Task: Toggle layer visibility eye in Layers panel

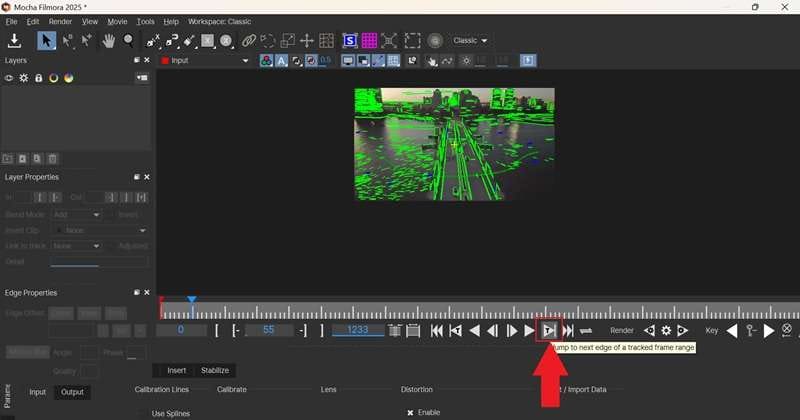Action: (9, 78)
